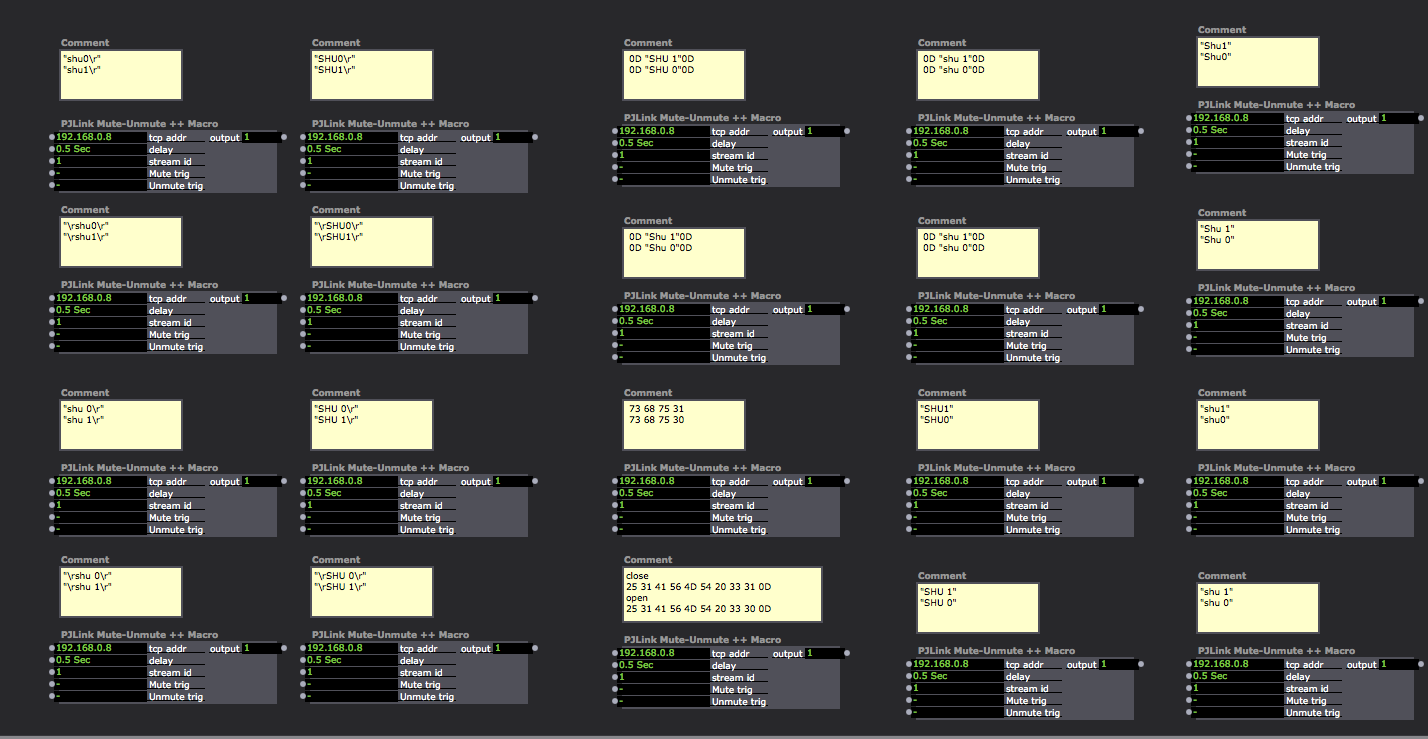
Task: Edit tcp addr value under "SHU 1" "SHU 0" comment
Action: coord(958,664)
